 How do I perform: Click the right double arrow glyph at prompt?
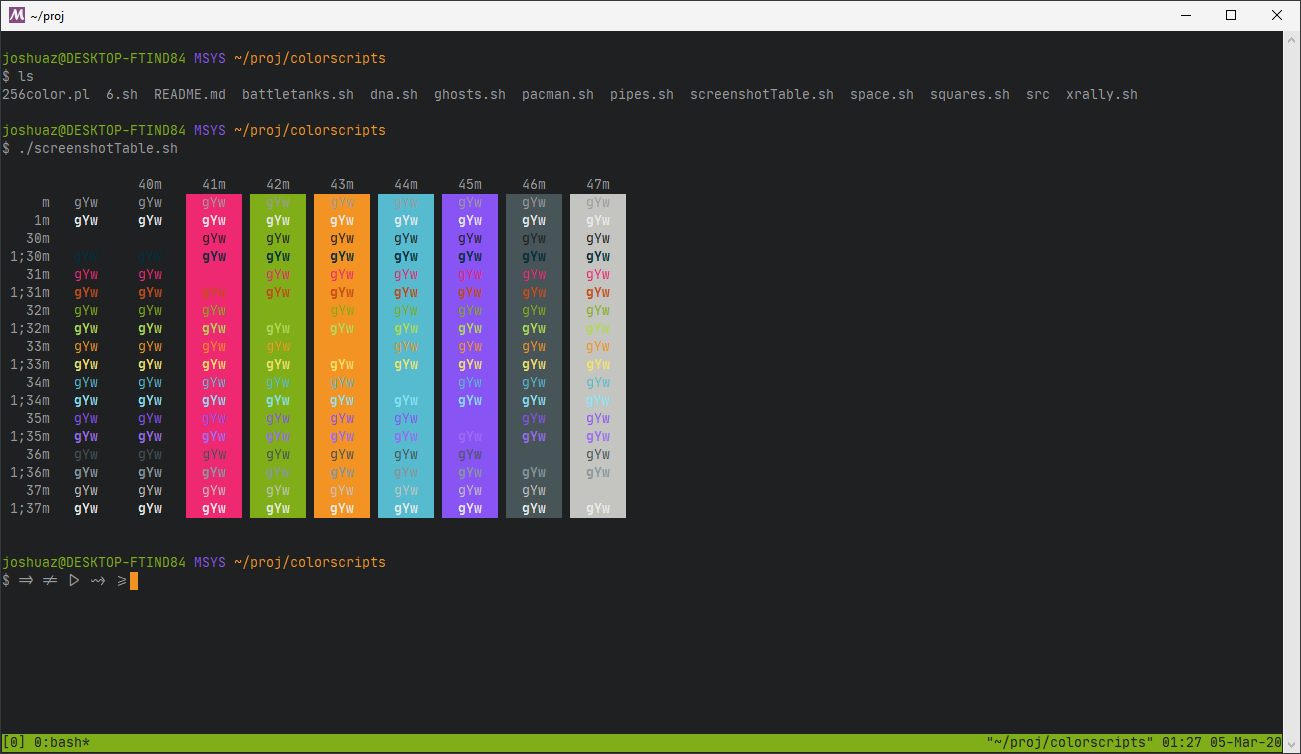(26, 581)
